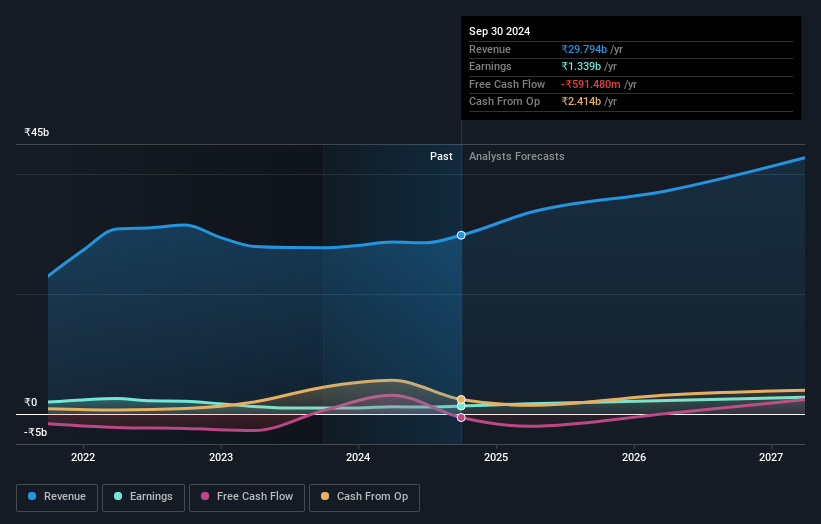Click the blue Revenue data point marker
The width and height of the screenshot is (821, 524).
(461, 236)
